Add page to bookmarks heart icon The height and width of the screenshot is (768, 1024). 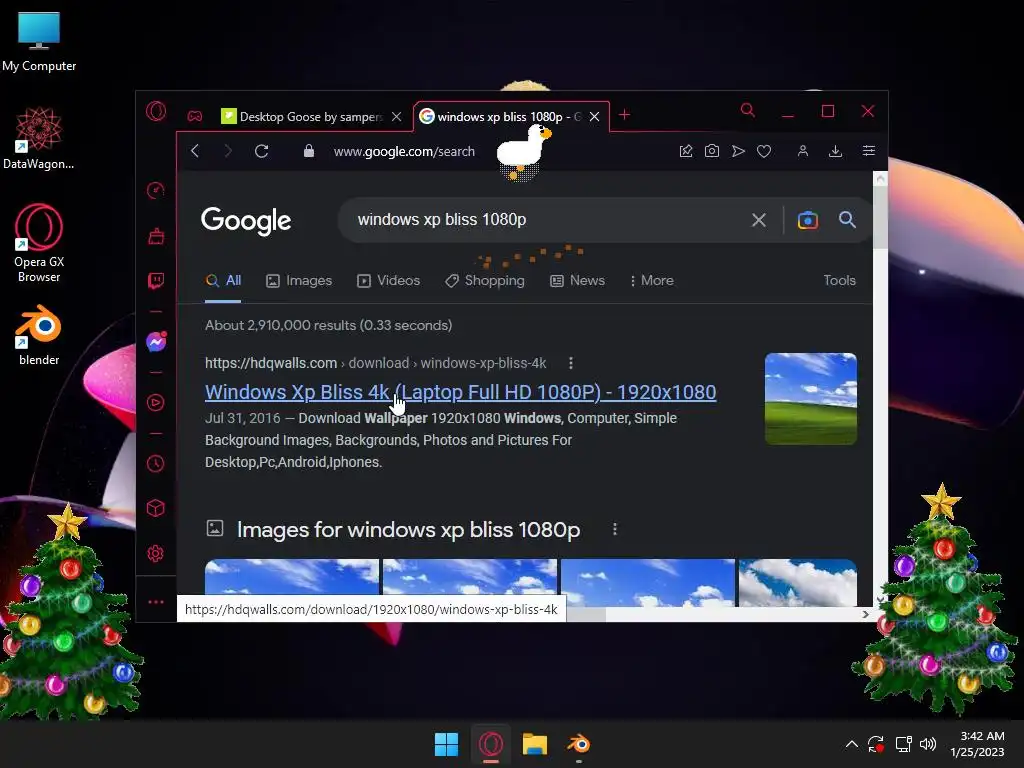coord(764,151)
